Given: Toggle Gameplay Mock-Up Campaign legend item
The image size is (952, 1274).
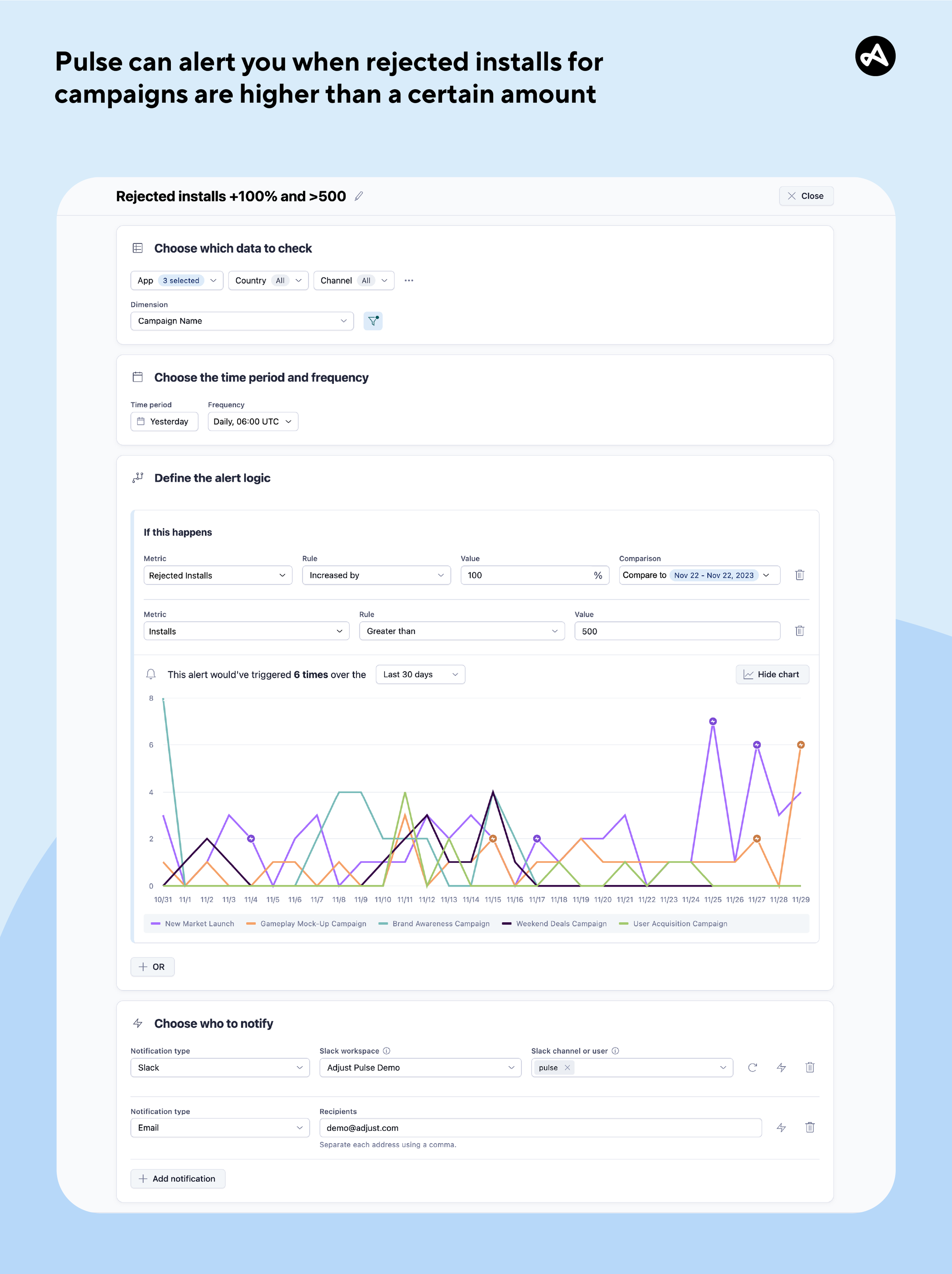Looking at the screenshot, I should 306,924.
